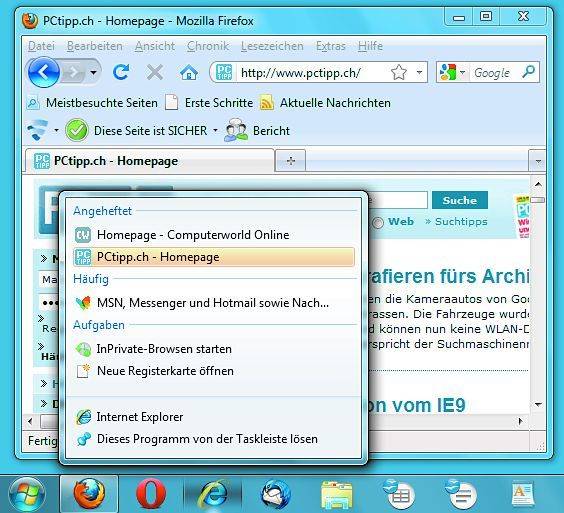The width and height of the screenshot is (564, 513).
Task: Open the Datei menu
Action: 41,46
